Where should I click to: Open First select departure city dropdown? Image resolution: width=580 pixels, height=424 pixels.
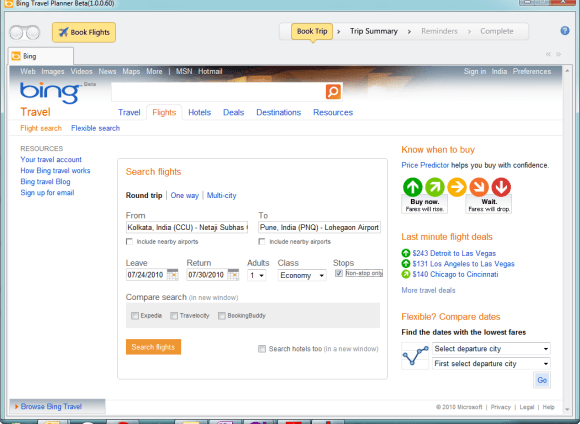point(491,364)
